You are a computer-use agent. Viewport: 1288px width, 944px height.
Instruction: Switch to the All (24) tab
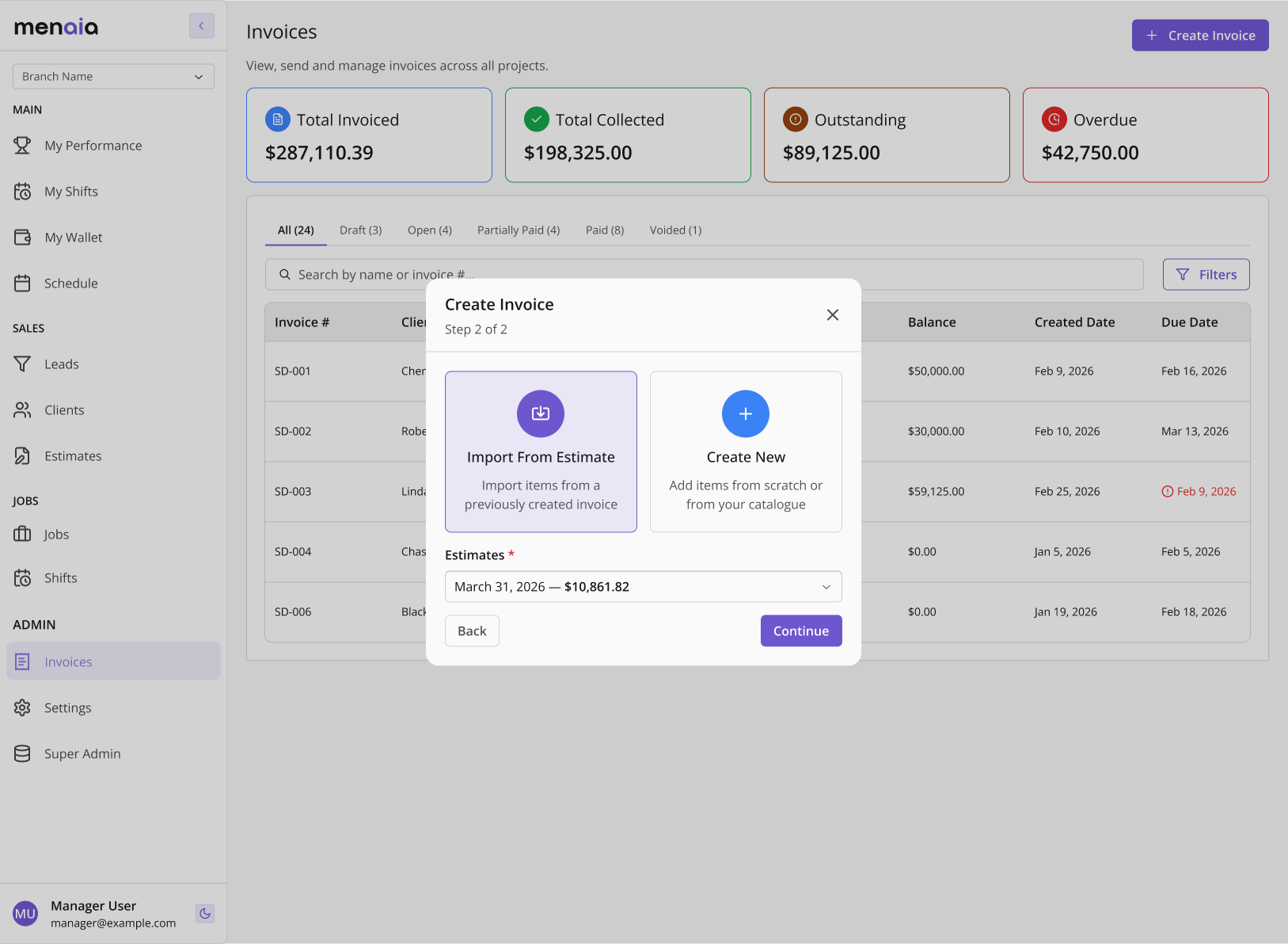(x=296, y=230)
